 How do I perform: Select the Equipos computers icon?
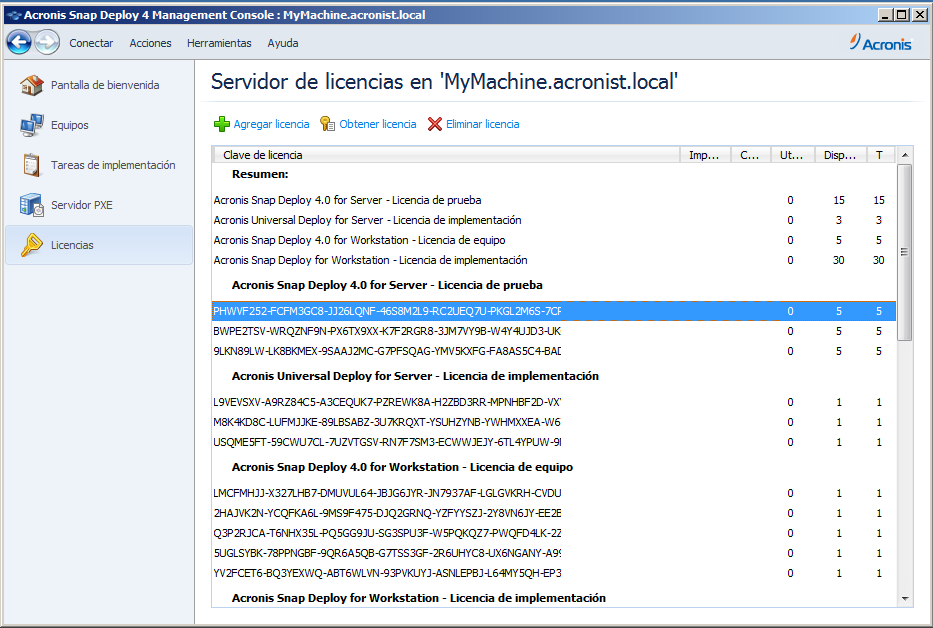(x=32, y=125)
